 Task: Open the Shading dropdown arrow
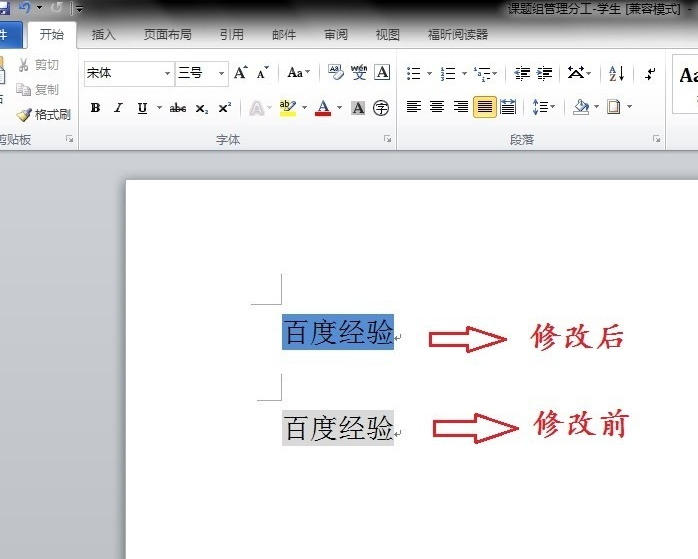tap(597, 107)
